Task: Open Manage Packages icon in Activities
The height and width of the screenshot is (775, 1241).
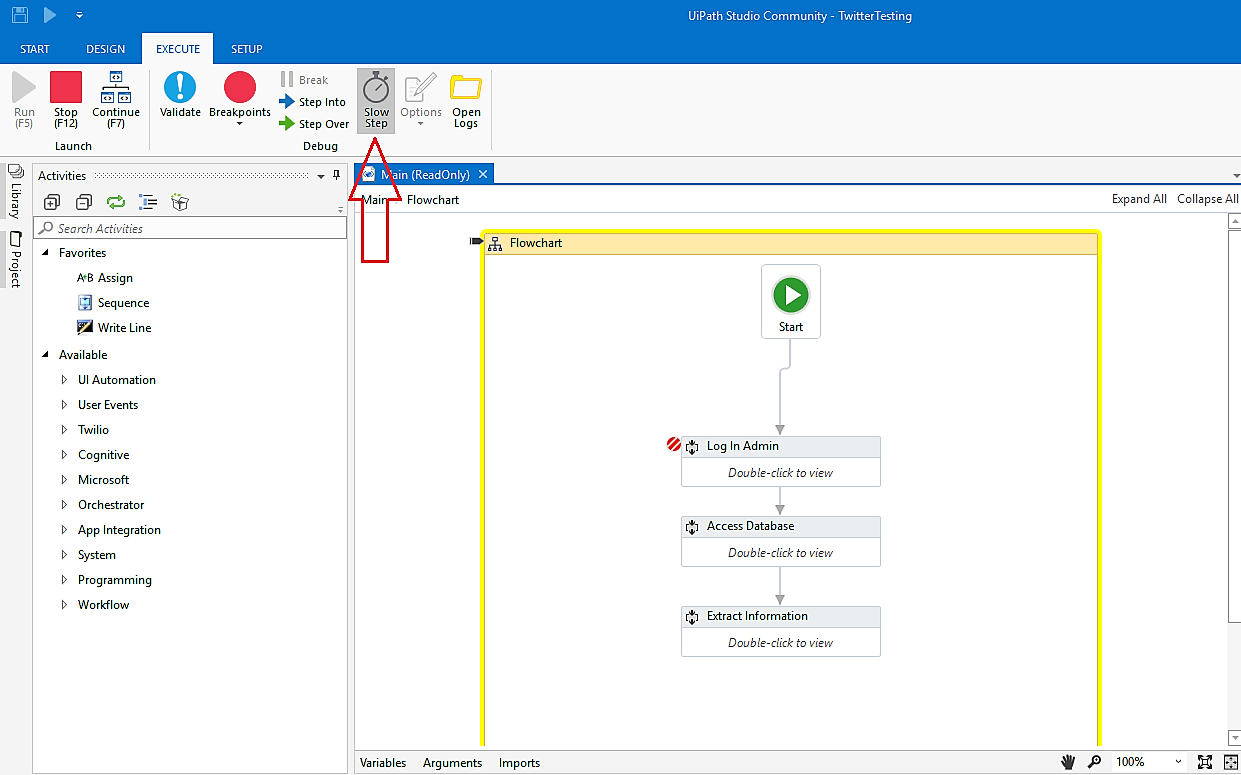Action: [x=180, y=202]
